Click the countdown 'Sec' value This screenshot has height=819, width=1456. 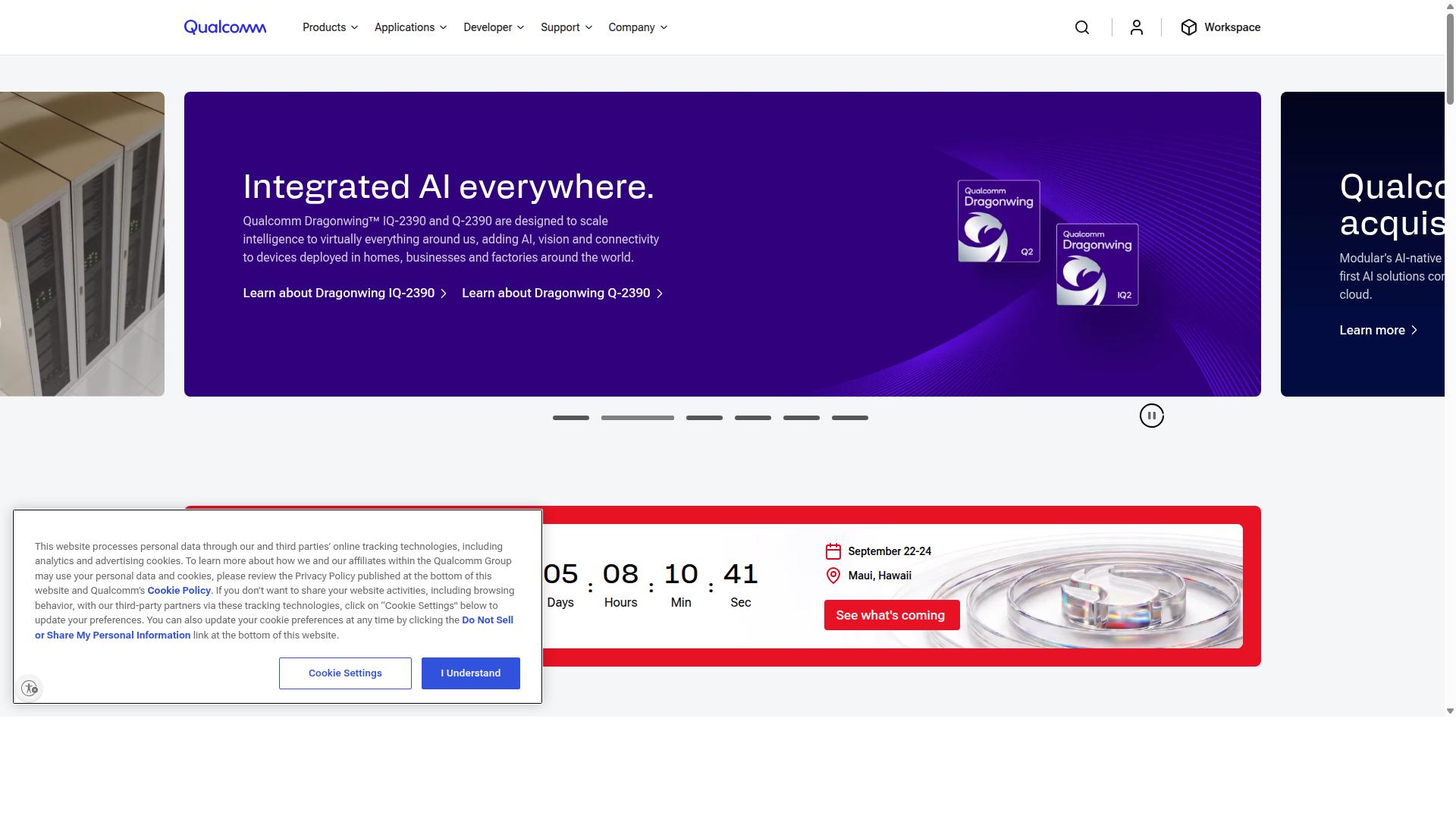[x=741, y=574]
